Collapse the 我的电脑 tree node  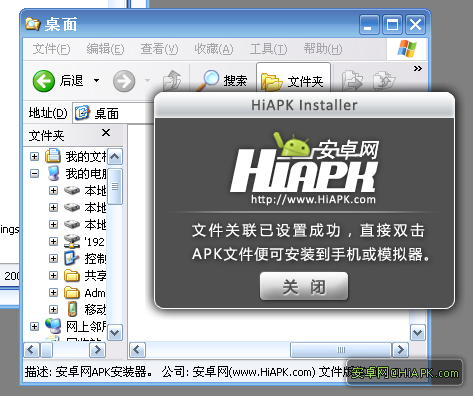34,173
